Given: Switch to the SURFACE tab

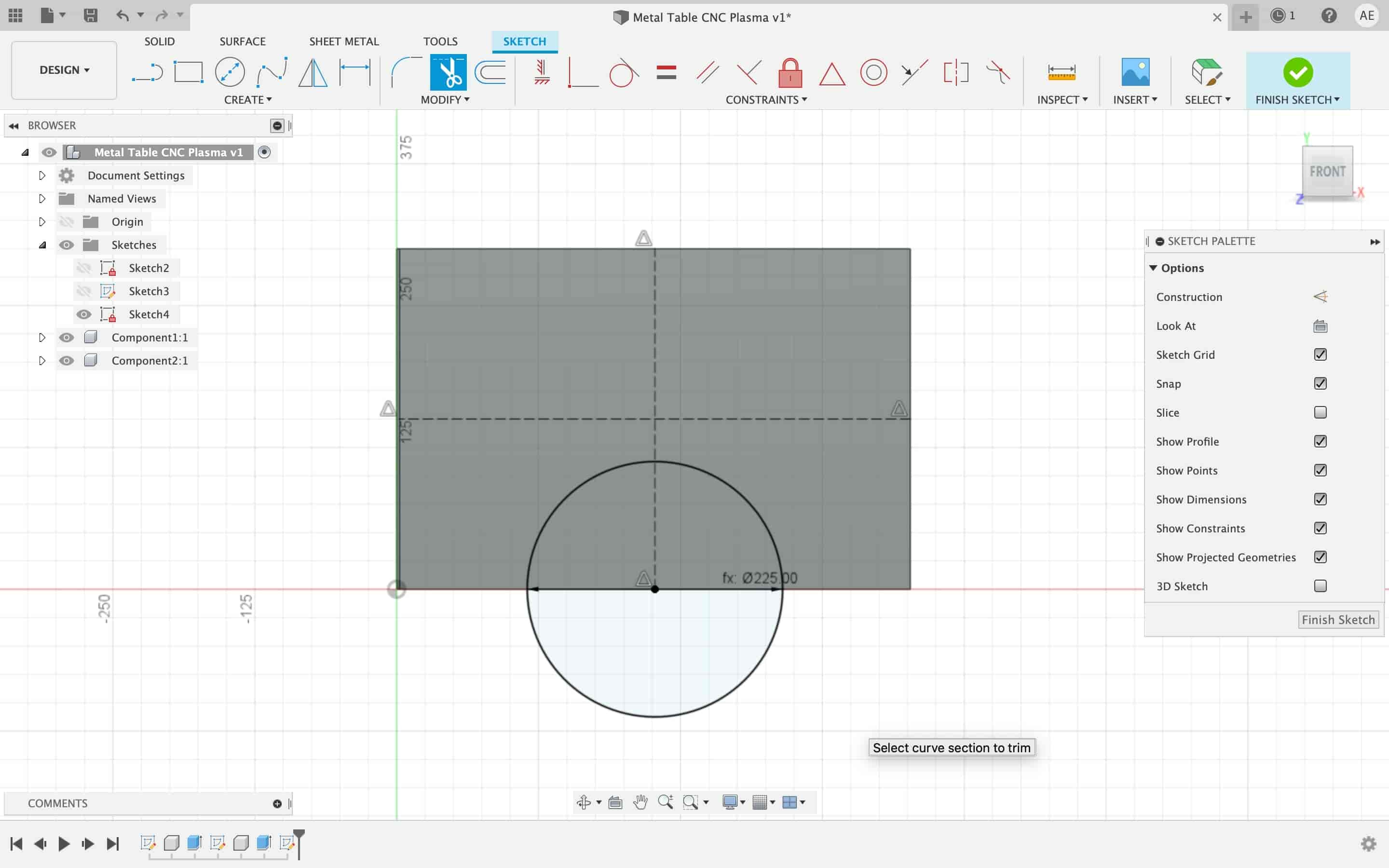Looking at the screenshot, I should 242,41.
